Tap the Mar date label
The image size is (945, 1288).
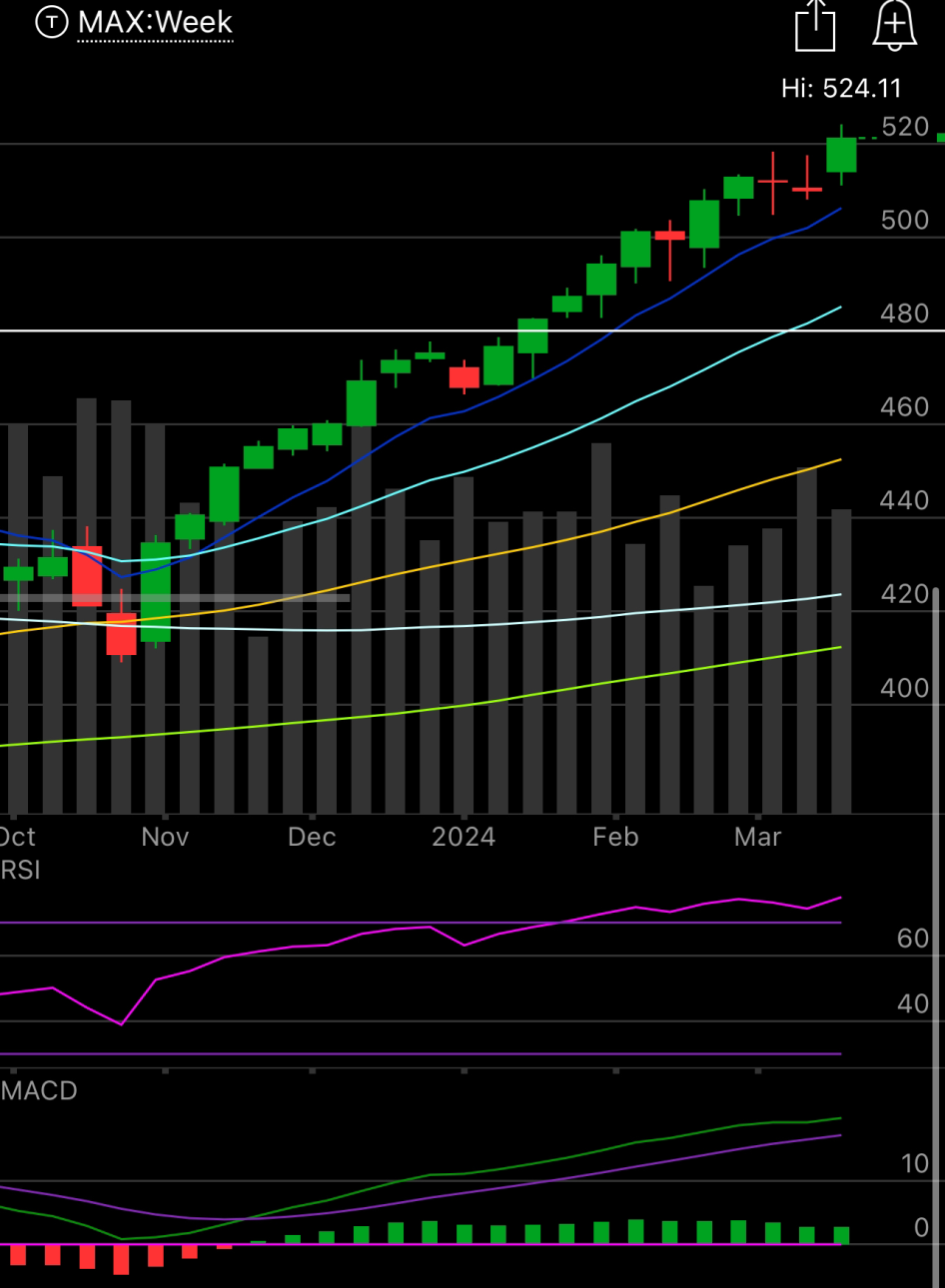click(x=757, y=837)
